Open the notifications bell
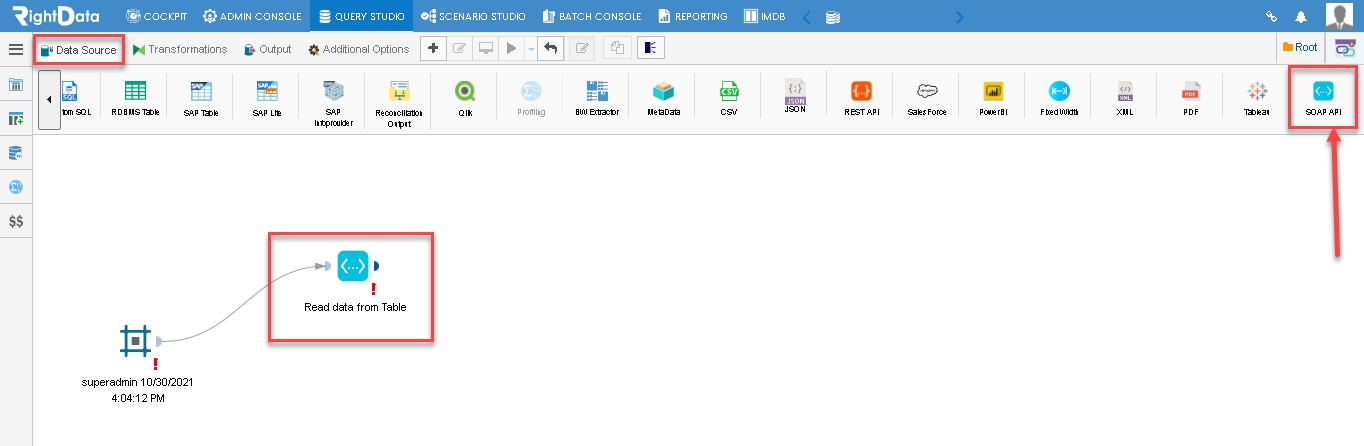The height and width of the screenshot is (446, 1364). pos(1301,17)
